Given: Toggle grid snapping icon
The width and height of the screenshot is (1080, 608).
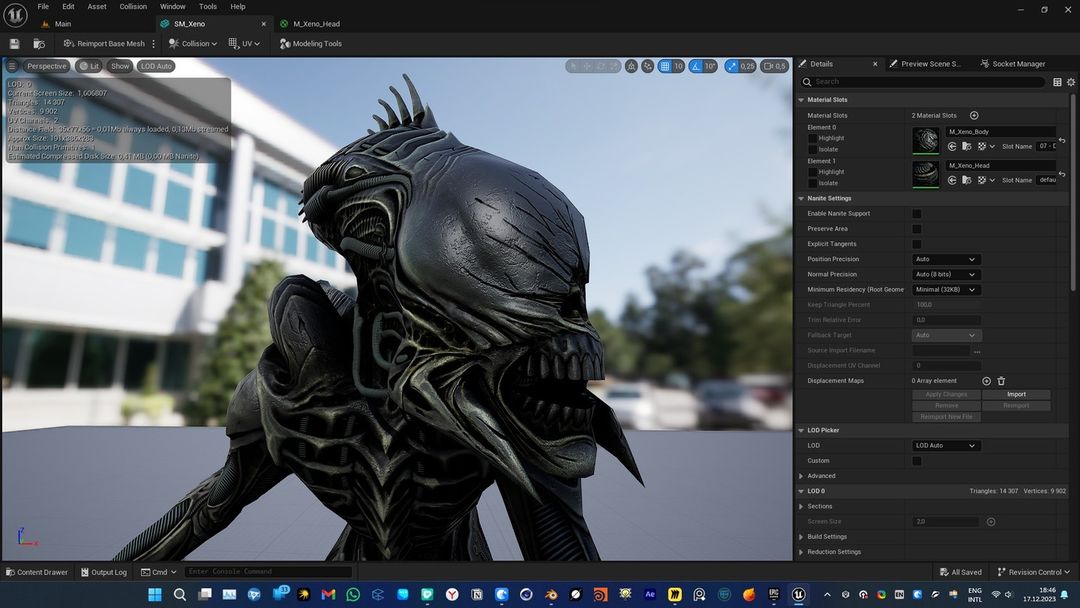Looking at the screenshot, I should coord(665,66).
